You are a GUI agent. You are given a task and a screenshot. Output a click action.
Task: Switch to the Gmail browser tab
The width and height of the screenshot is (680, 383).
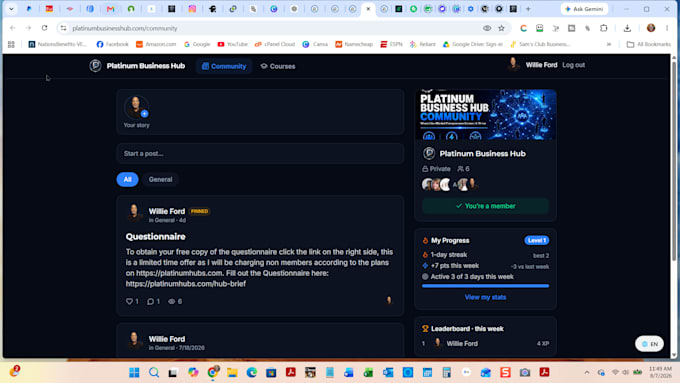[x=111, y=9]
